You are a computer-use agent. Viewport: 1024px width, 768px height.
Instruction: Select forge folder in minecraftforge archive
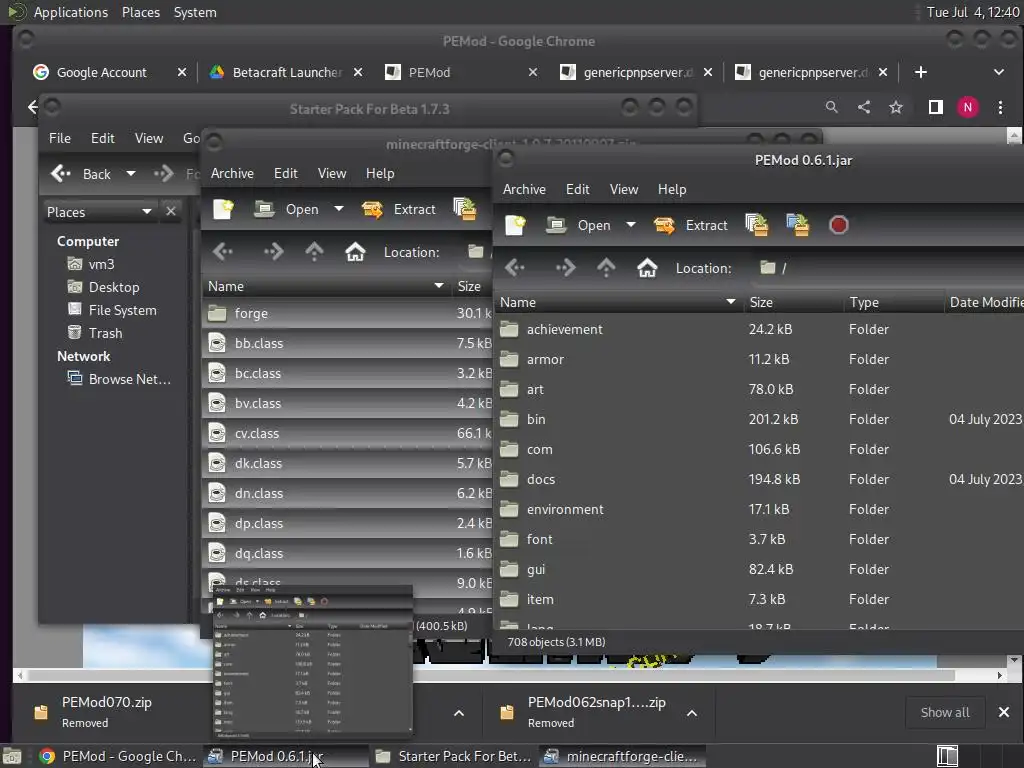coord(347,313)
